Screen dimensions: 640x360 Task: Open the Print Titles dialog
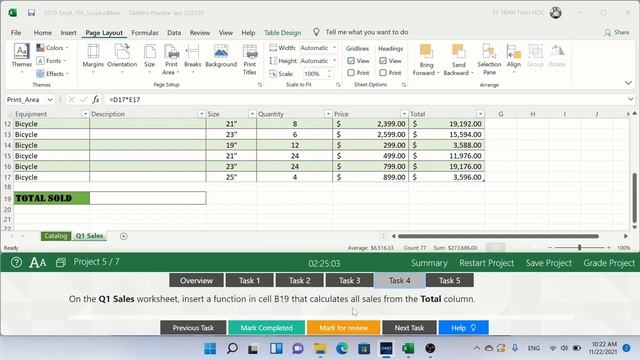coord(249,60)
